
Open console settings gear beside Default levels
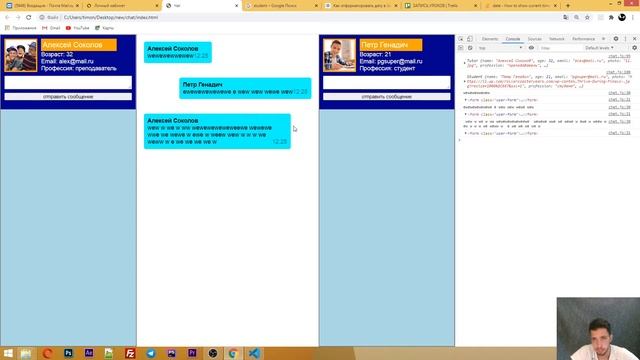634,48
